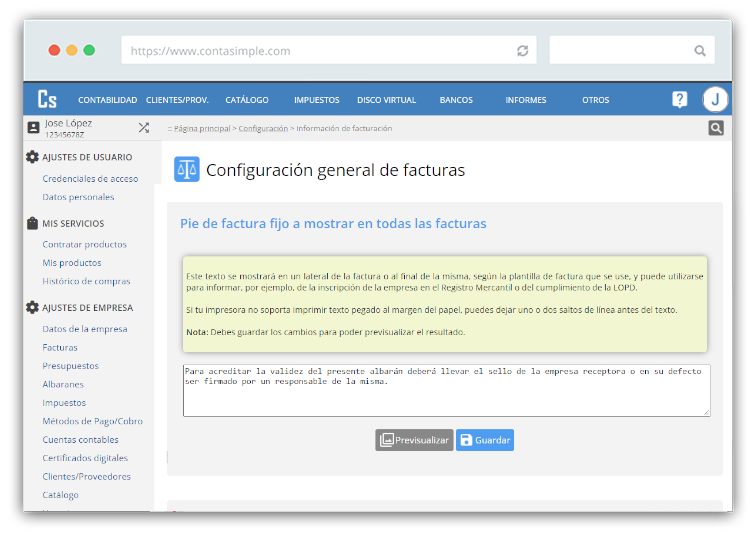Image resolution: width=750 pixels, height=535 pixels.
Task: Collapse the Ajustes de Empresa section
Action: (86, 308)
